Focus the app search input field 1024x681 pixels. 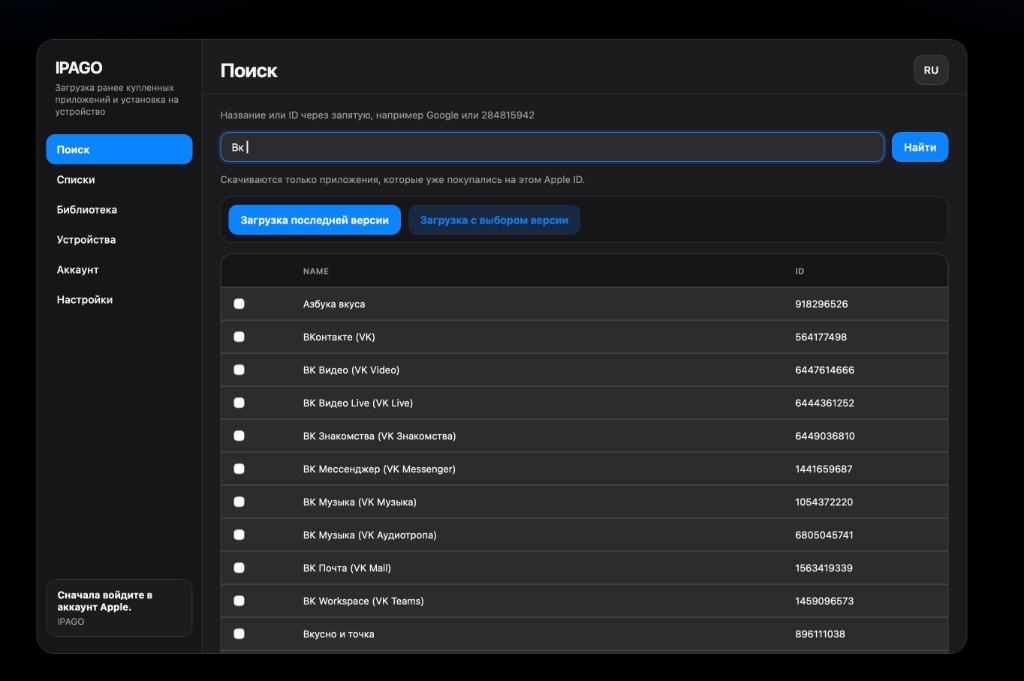[552, 147]
